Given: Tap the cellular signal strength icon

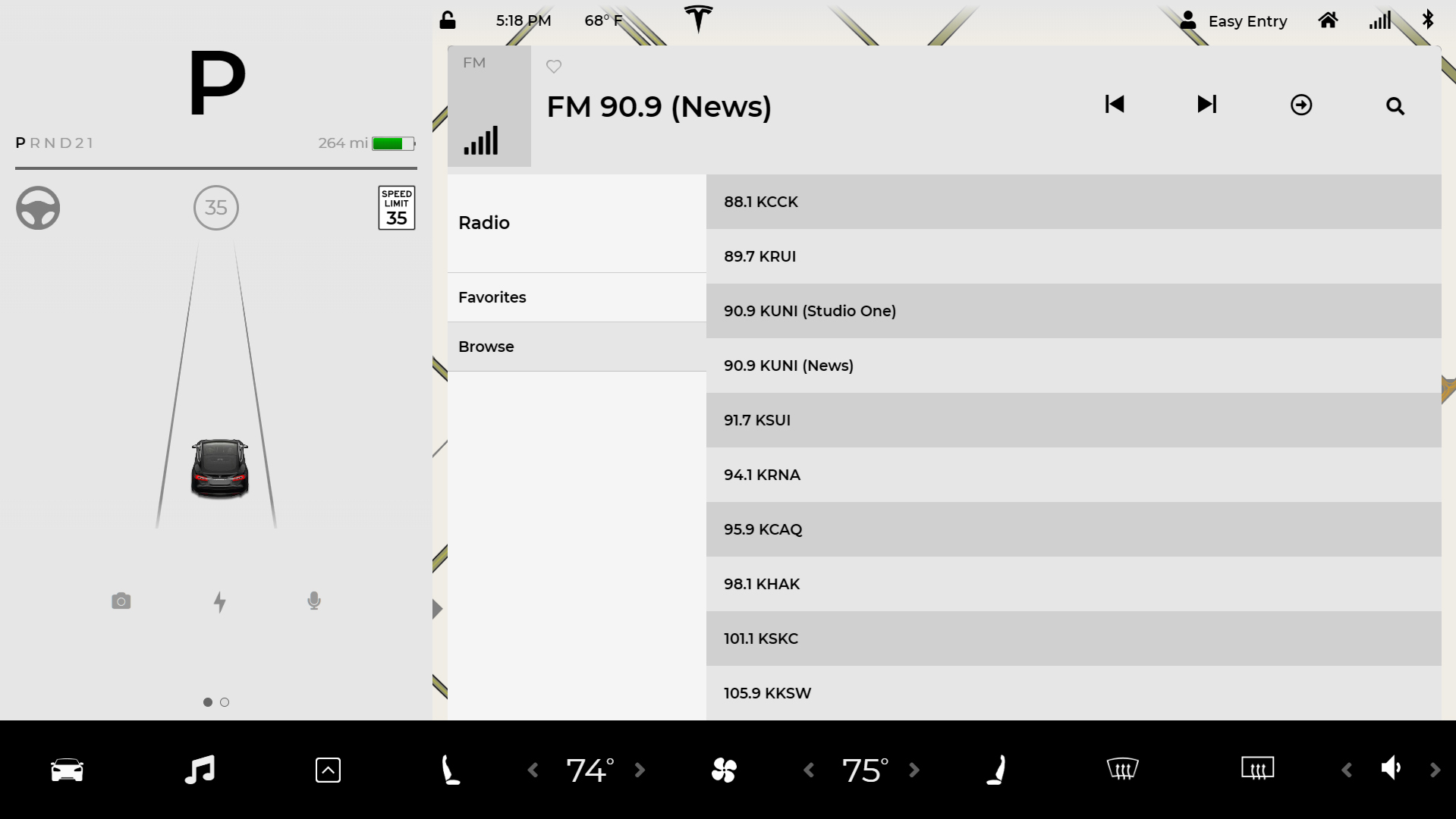Looking at the screenshot, I should (1380, 20).
